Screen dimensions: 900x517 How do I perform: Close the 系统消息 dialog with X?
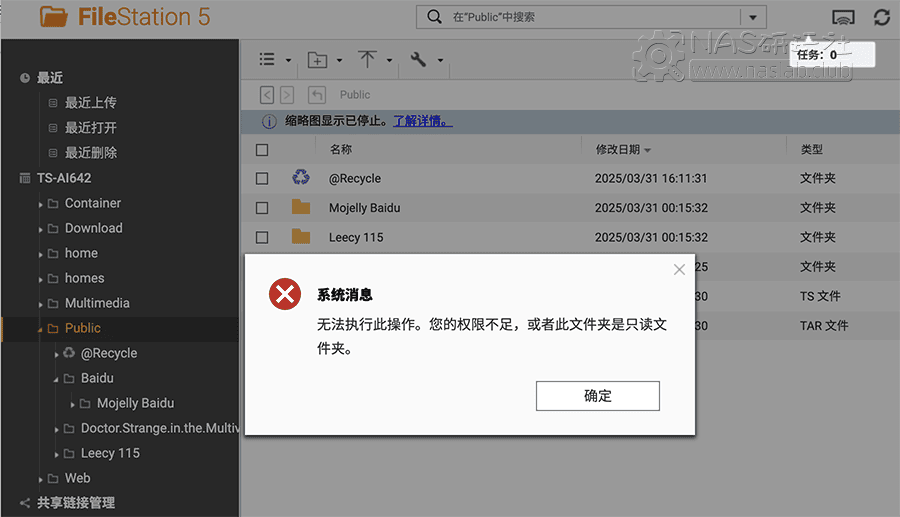click(679, 270)
